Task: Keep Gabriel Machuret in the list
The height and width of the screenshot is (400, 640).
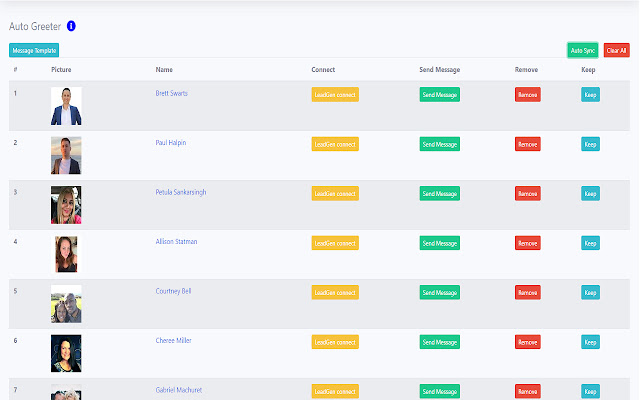Action: coord(590,391)
